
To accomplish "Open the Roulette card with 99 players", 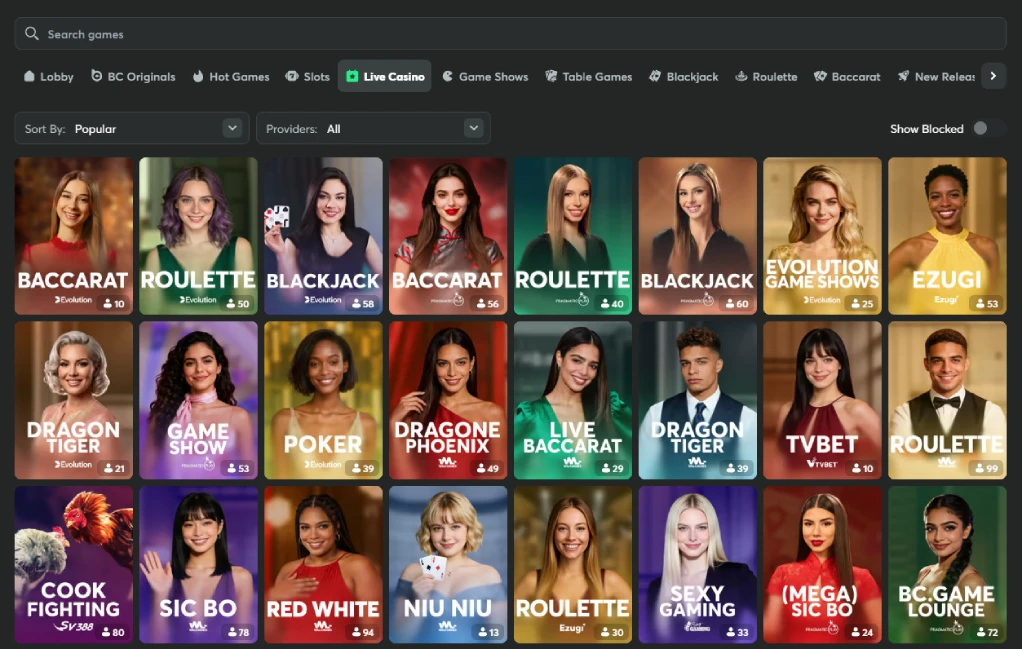I will pyautogui.click(x=947, y=400).
